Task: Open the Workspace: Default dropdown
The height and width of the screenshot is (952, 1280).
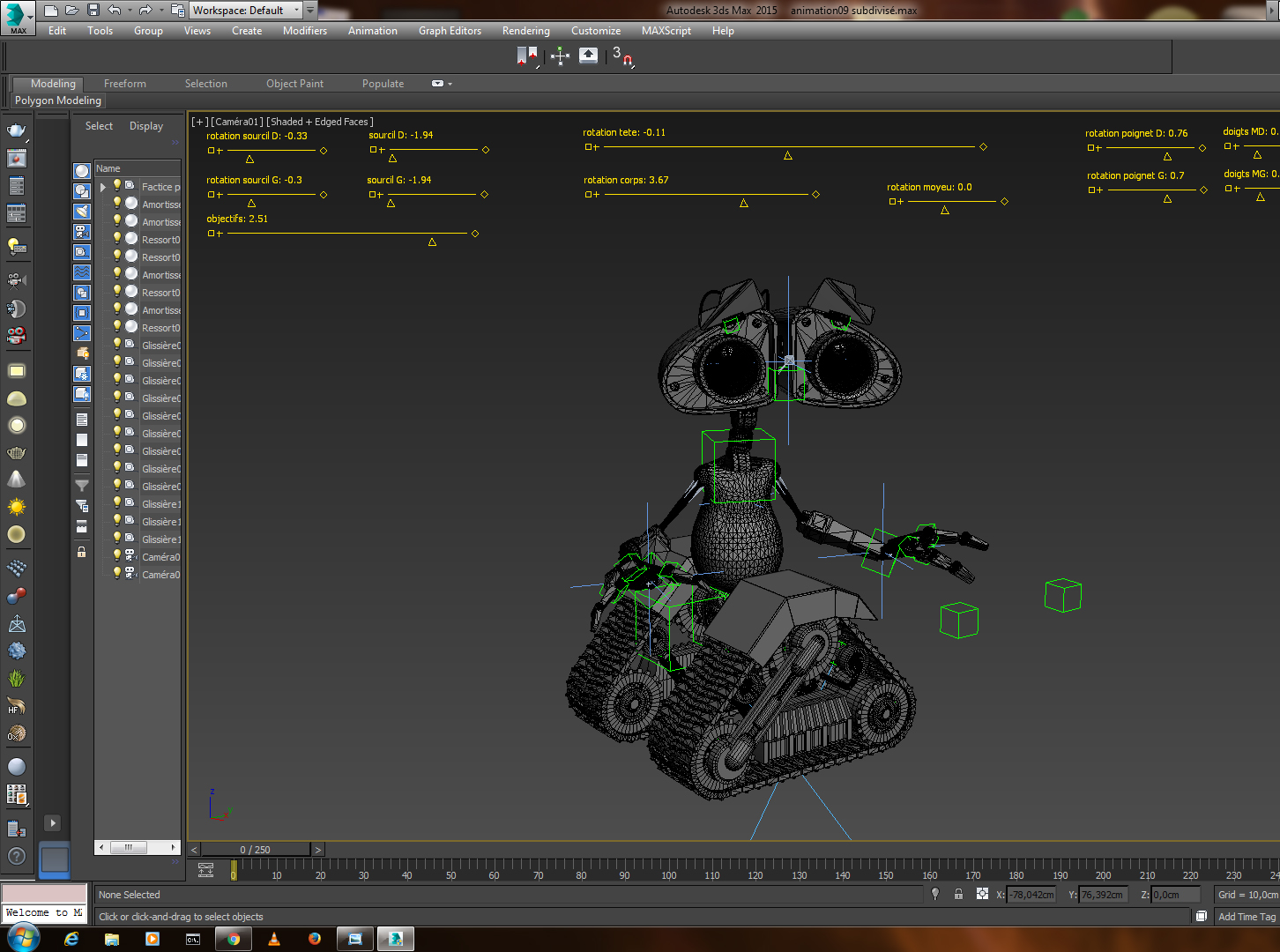Action: point(246,11)
